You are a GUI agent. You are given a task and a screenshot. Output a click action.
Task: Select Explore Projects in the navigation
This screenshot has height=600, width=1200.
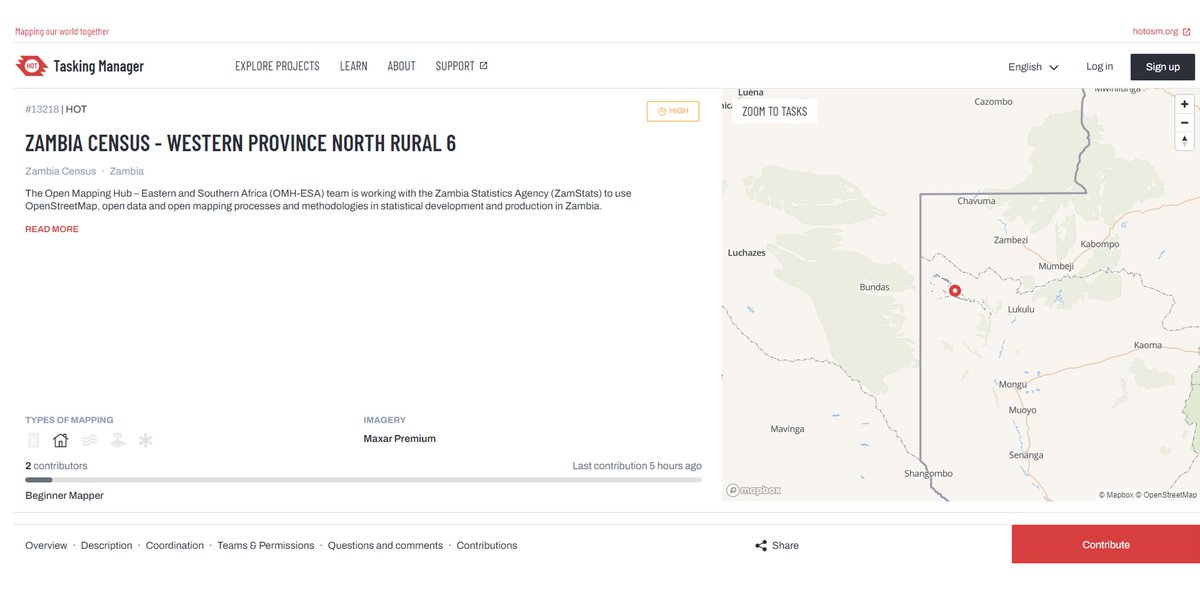276,66
